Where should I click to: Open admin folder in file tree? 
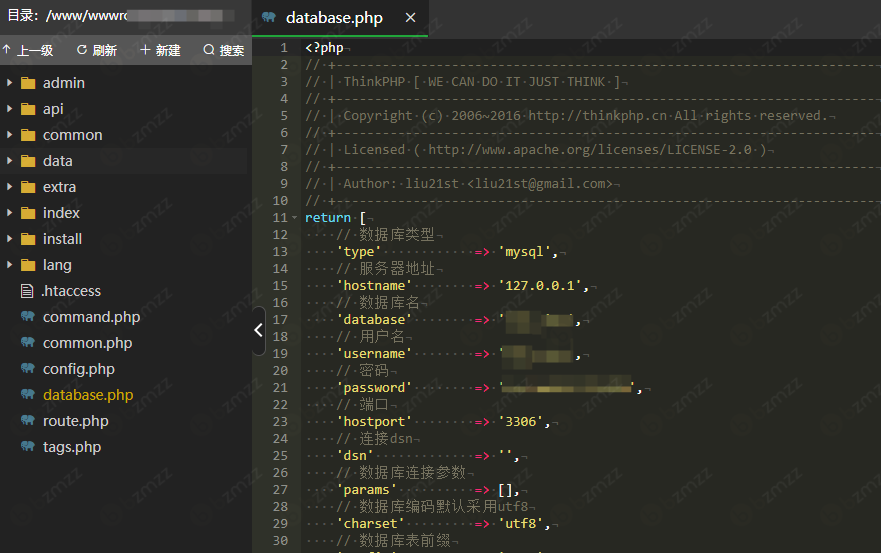tap(64, 83)
